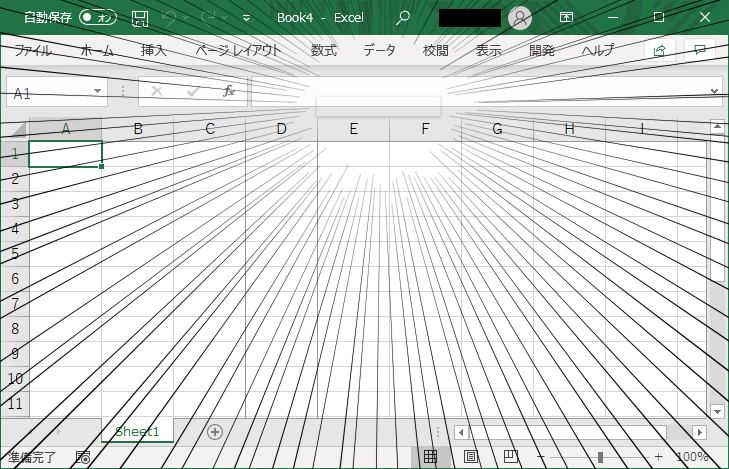This screenshot has width=729, height=469.
Task: Expand the formula bar chevron
Action: (x=715, y=92)
